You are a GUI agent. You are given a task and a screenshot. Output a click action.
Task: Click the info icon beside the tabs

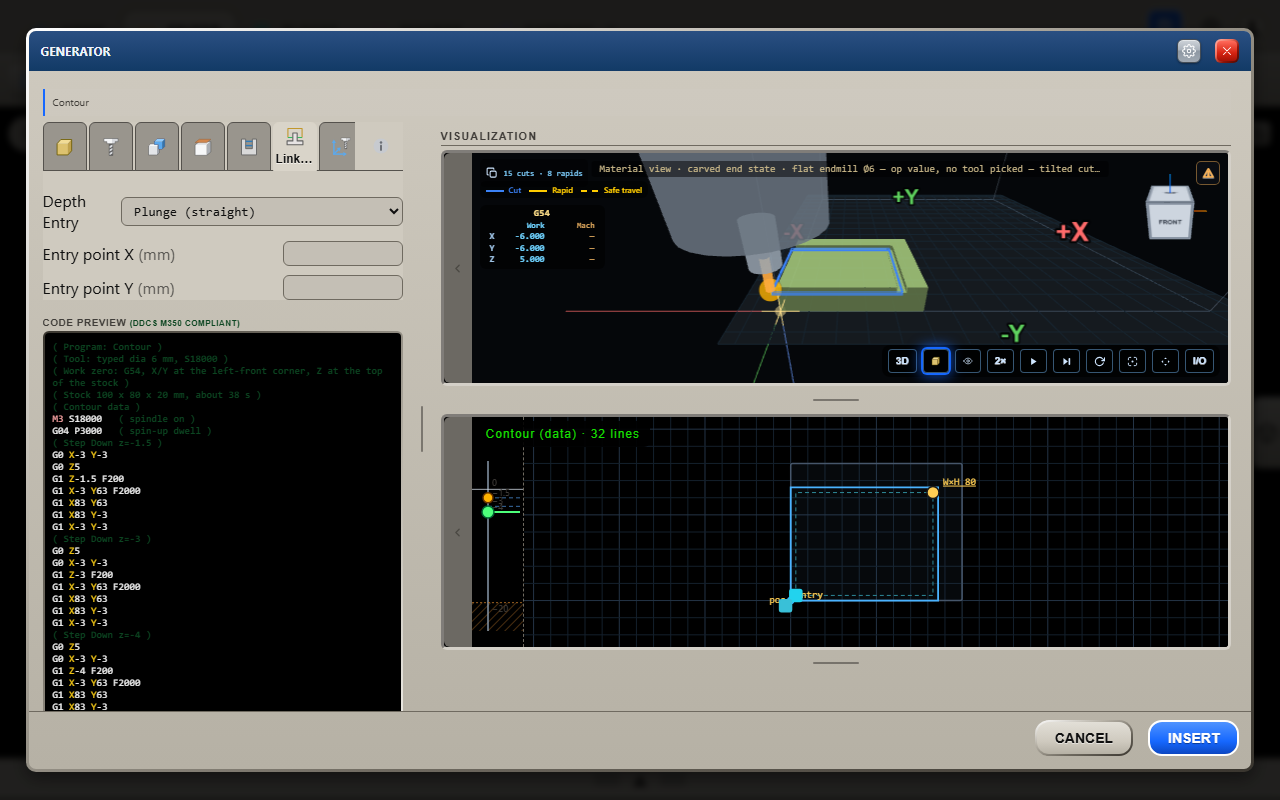click(x=381, y=146)
